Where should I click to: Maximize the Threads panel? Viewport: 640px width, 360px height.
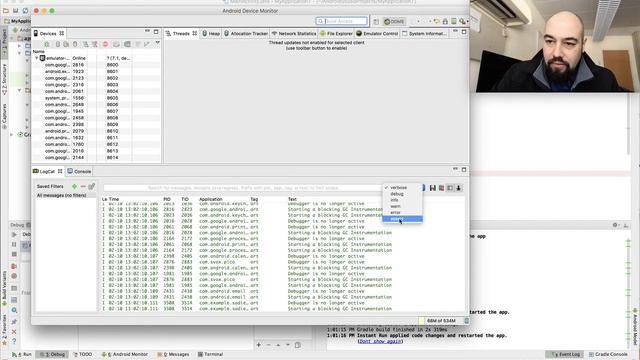point(464,31)
